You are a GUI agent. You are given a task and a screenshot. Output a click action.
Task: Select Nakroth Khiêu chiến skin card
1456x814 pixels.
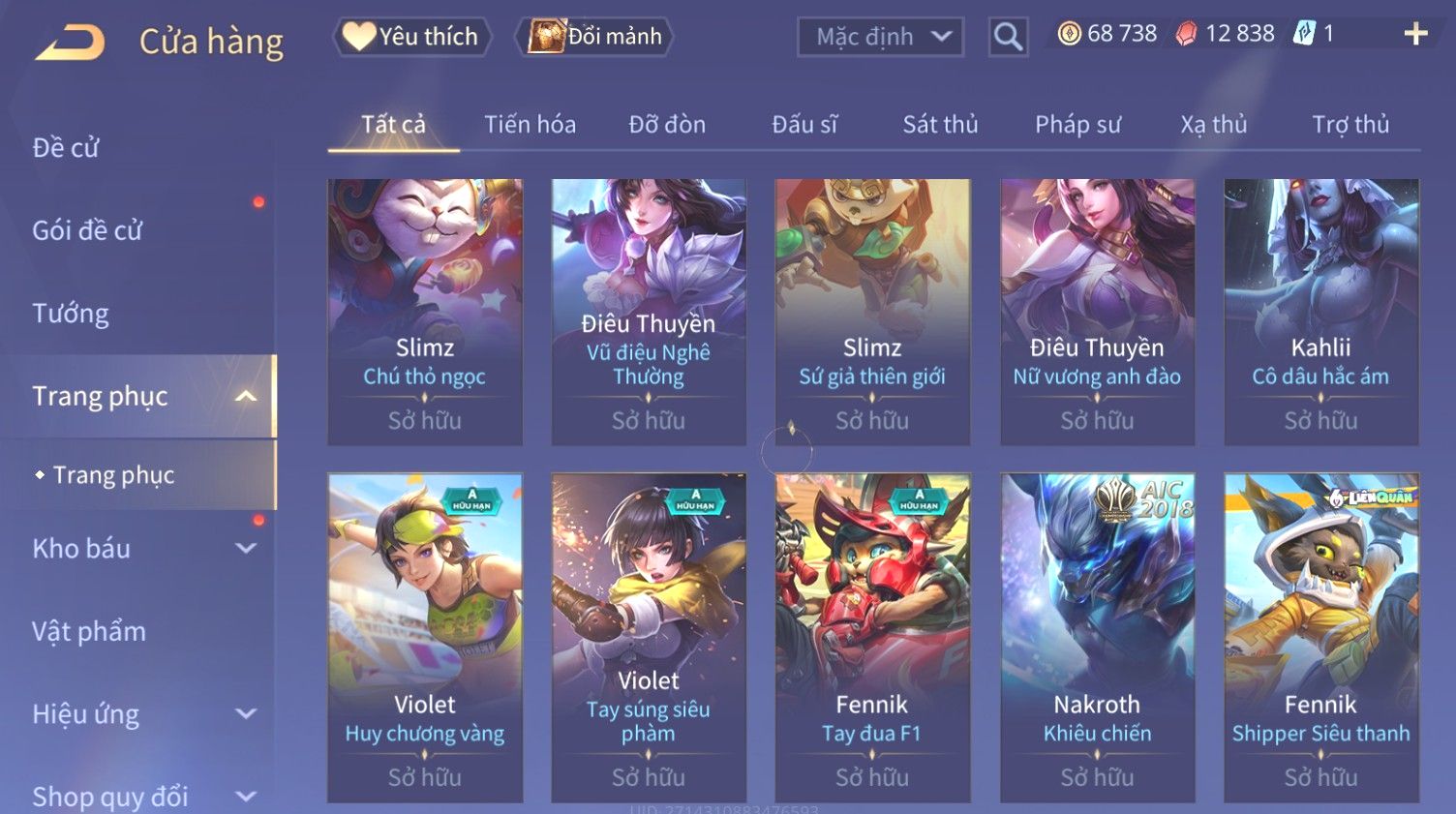click(x=1097, y=637)
